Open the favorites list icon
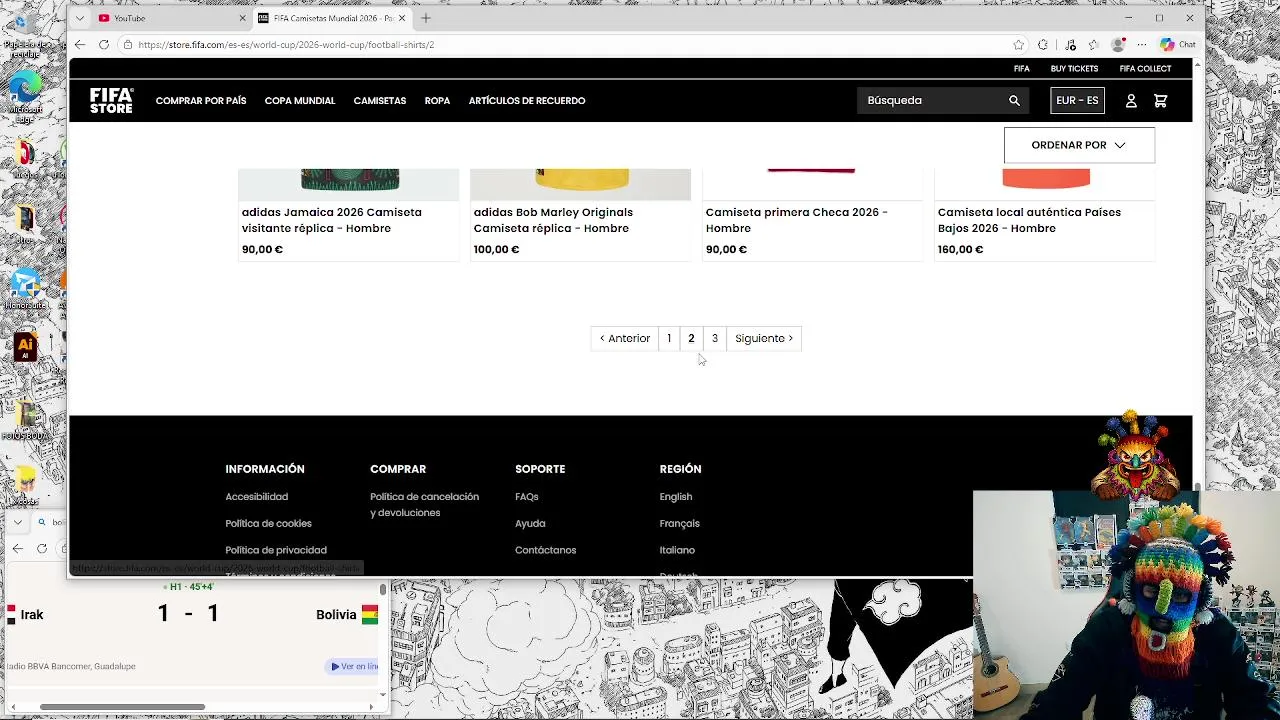Viewport: 1280px width, 720px height. (x=1093, y=44)
